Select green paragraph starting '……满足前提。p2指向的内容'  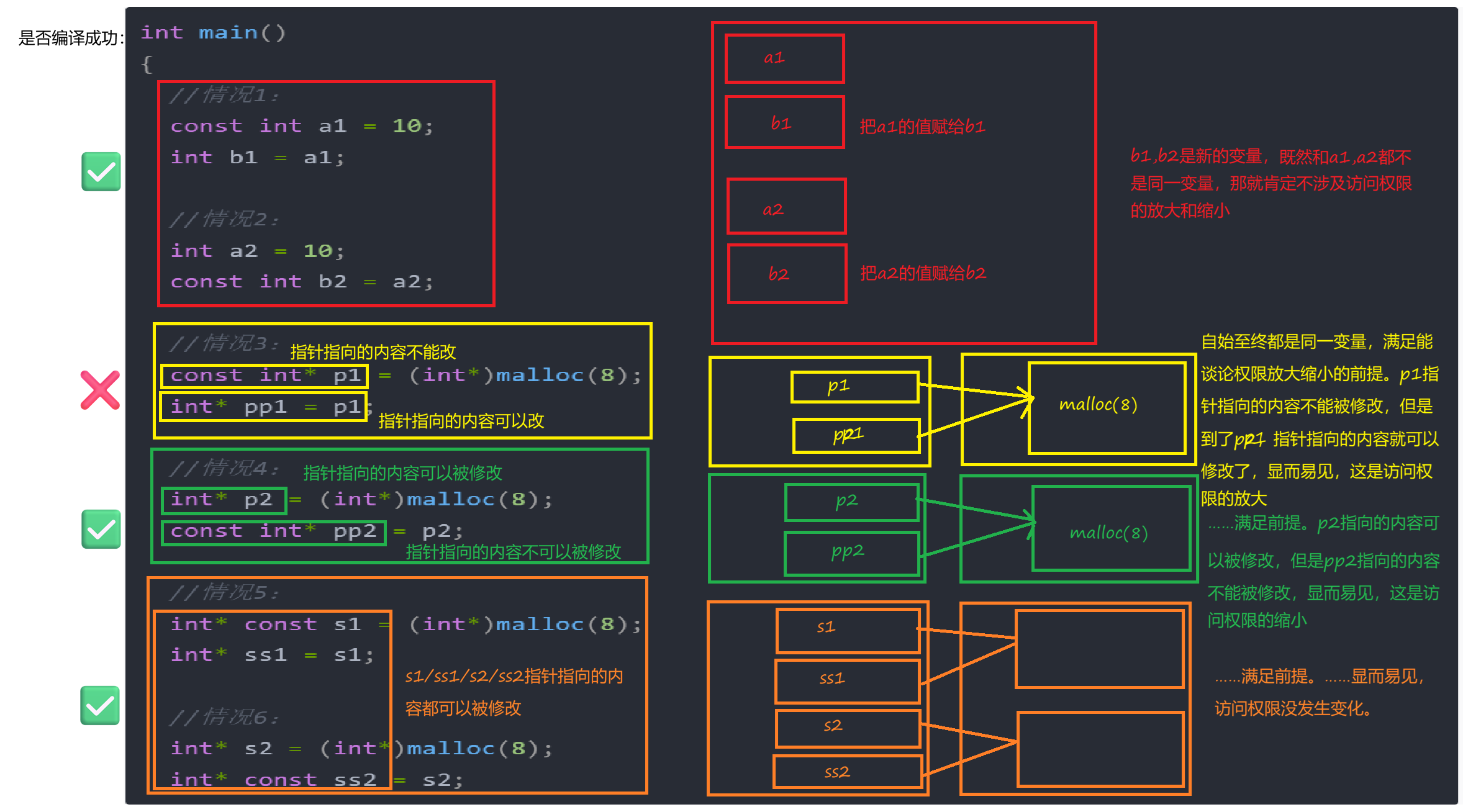[1323, 571]
